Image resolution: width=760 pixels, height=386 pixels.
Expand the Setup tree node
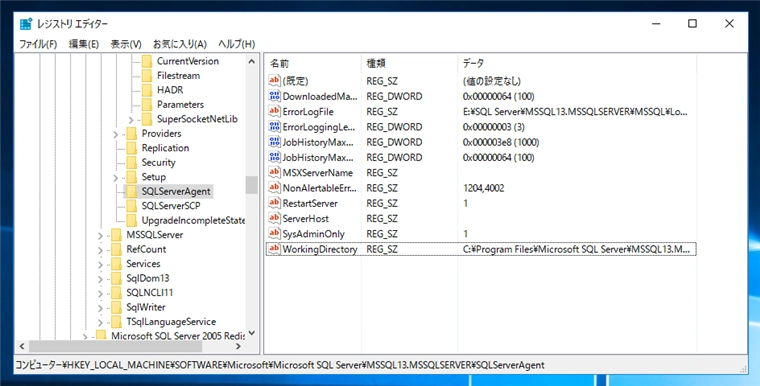click(x=116, y=178)
